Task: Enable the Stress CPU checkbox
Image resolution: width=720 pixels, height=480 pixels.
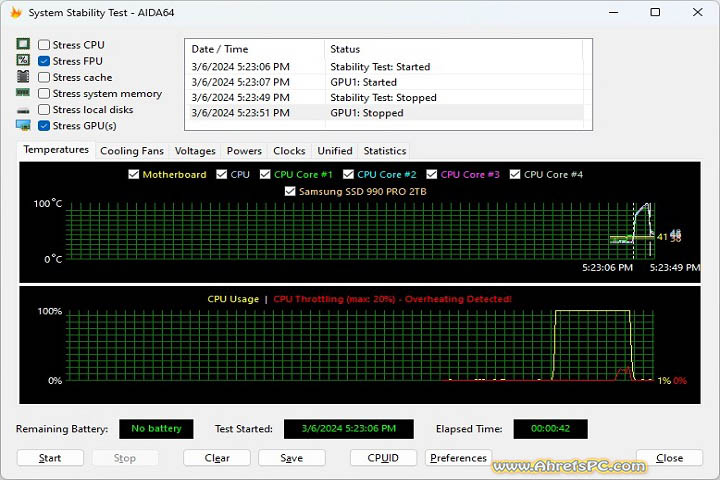Action: point(44,45)
